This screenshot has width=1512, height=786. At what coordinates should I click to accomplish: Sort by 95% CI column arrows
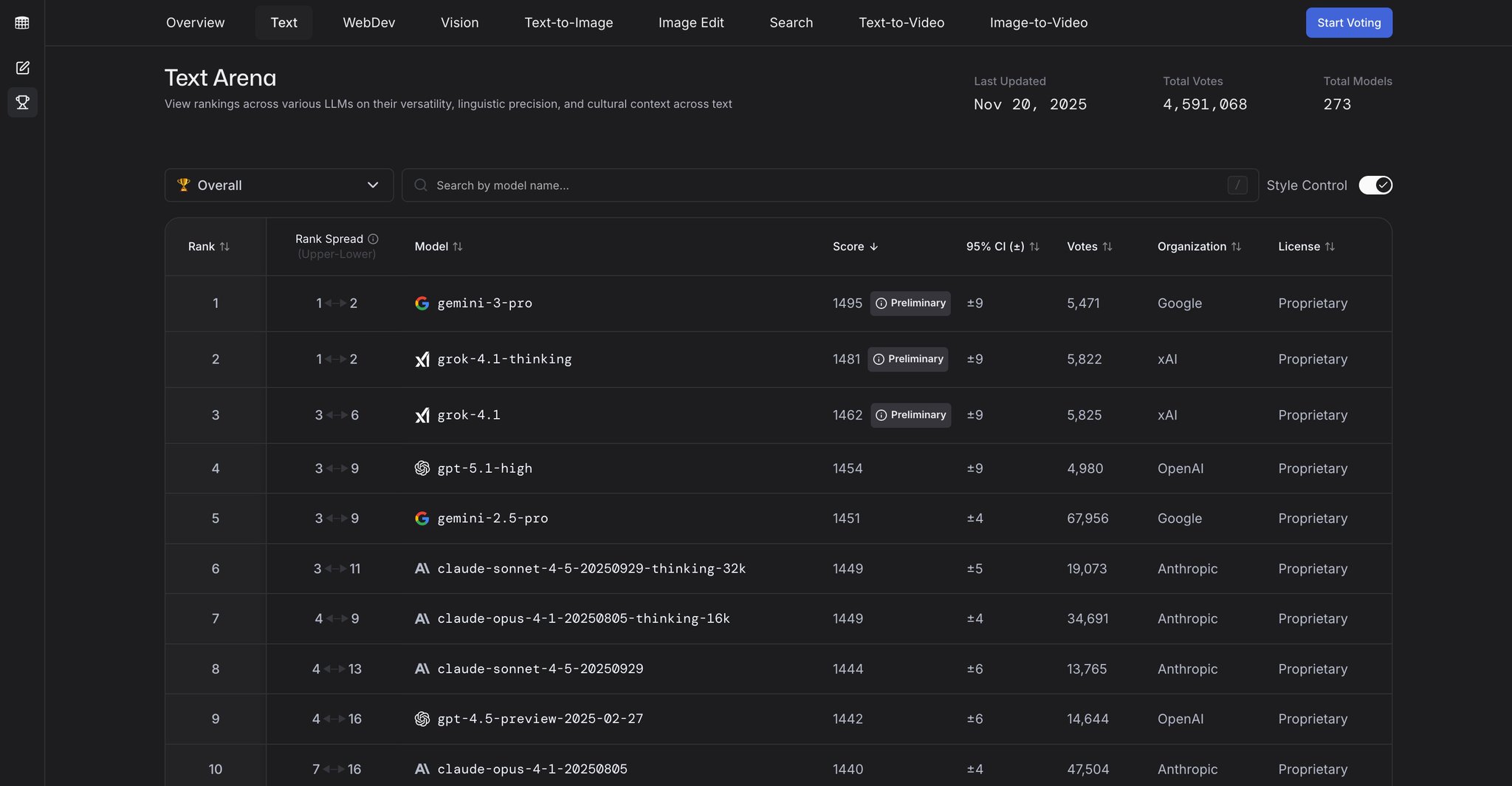click(x=1034, y=247)
